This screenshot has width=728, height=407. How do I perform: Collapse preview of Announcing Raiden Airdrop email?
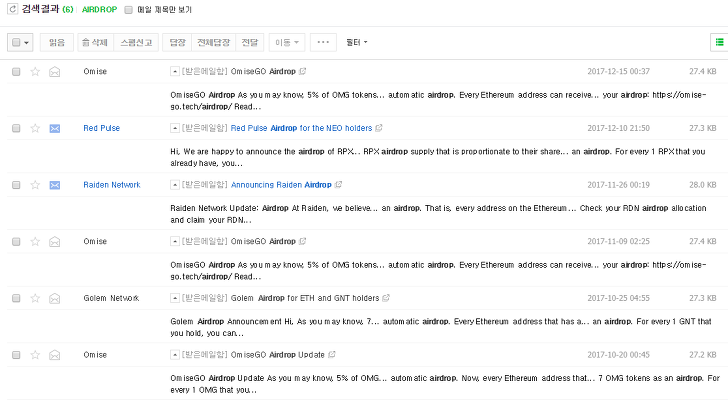[x=175, y=185]
